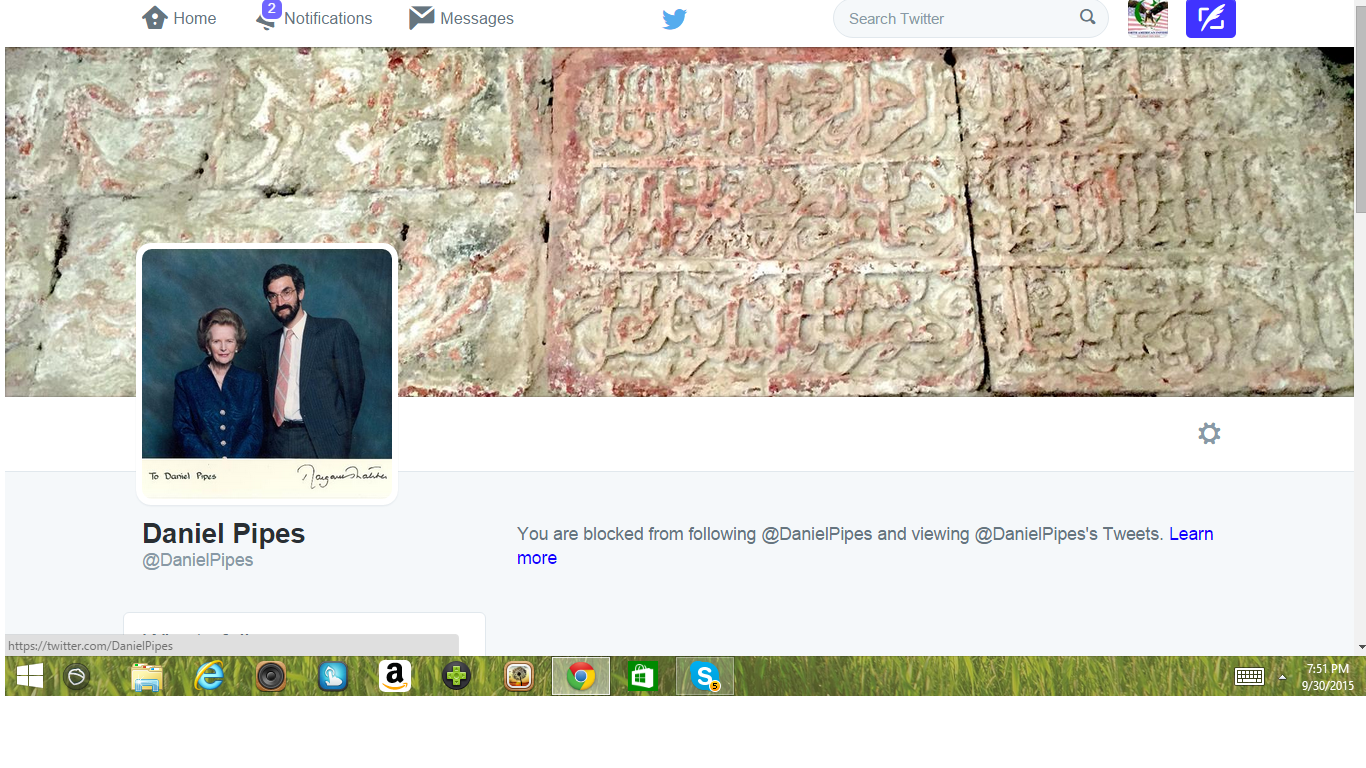Open the Messages envelope tab
The width and height of the screenshot is (1366, 768).
[x=461, y=18]
